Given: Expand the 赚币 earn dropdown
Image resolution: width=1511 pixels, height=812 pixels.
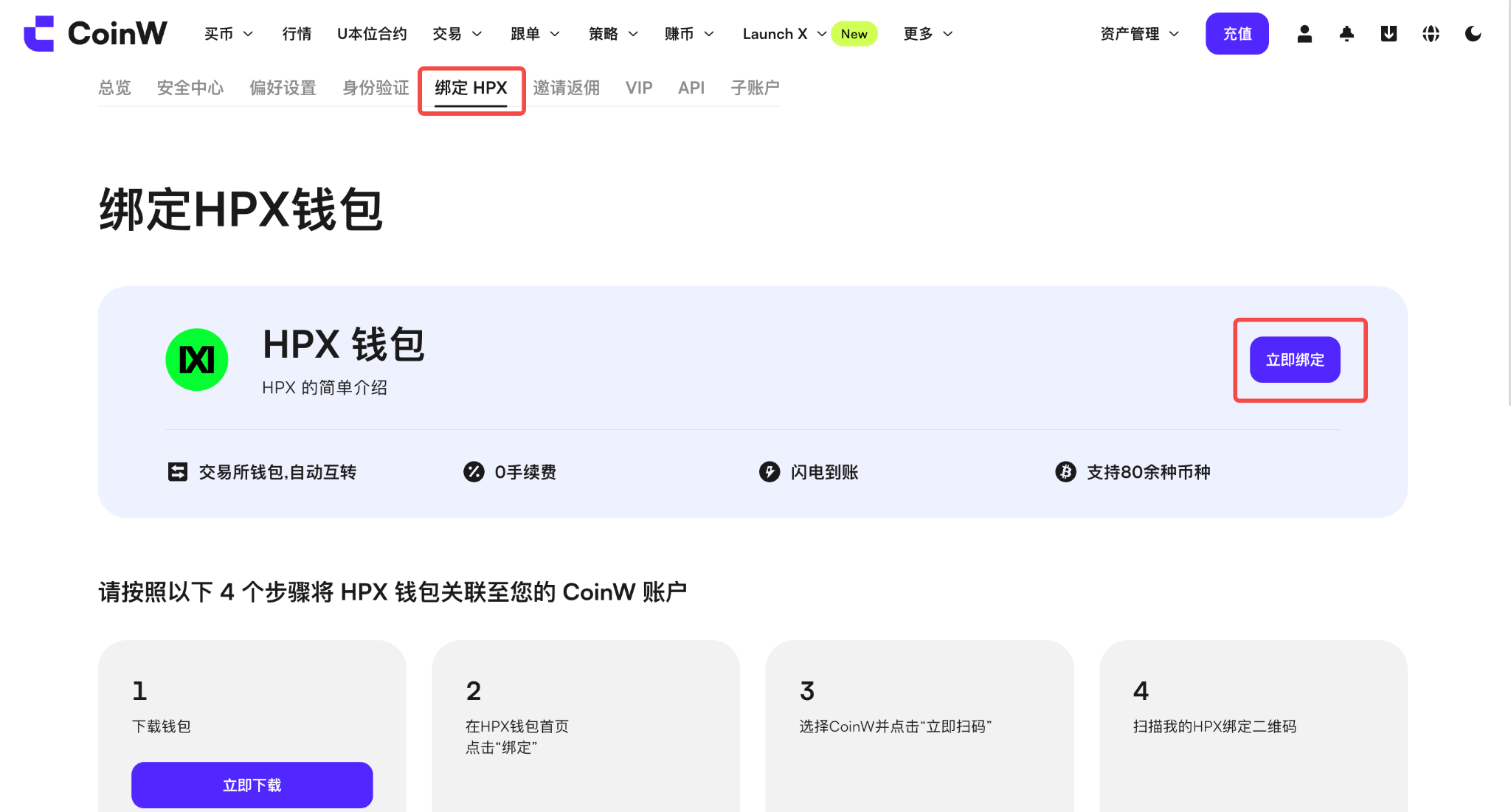Looking at the screenshot, I should pos(690,34).
